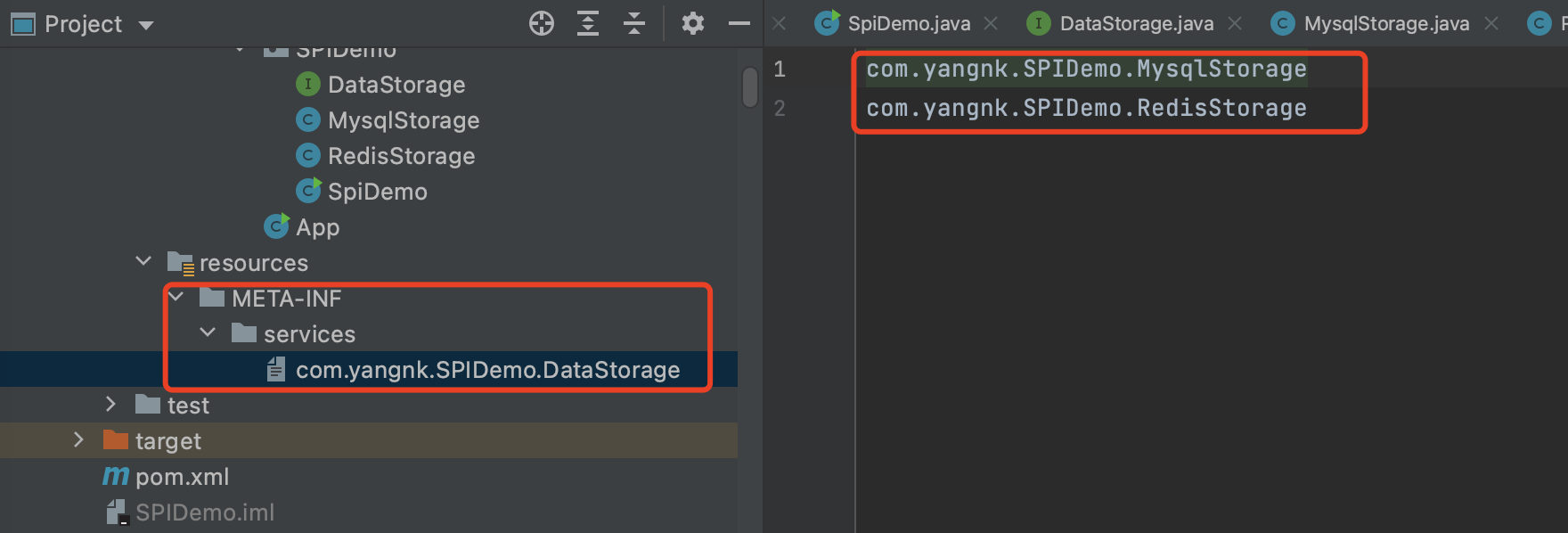Open the Project view dropdown
This screenshot has width=1568, height=533.
(145, 25)
